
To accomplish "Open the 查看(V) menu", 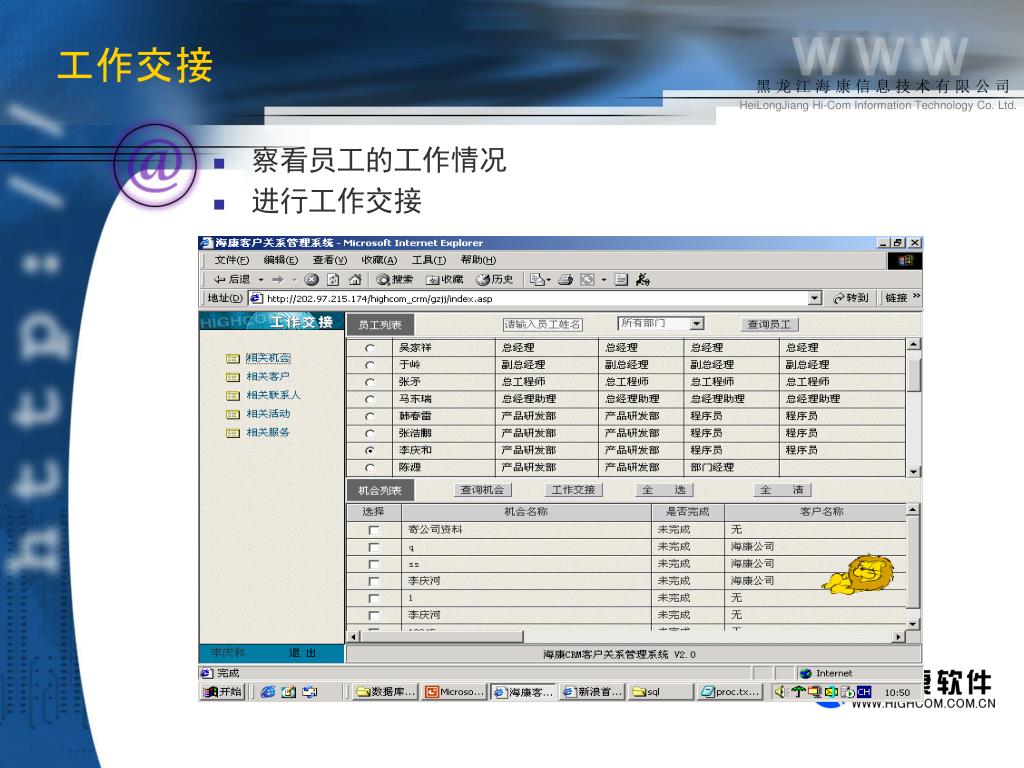I will click(x=330, y=260).
